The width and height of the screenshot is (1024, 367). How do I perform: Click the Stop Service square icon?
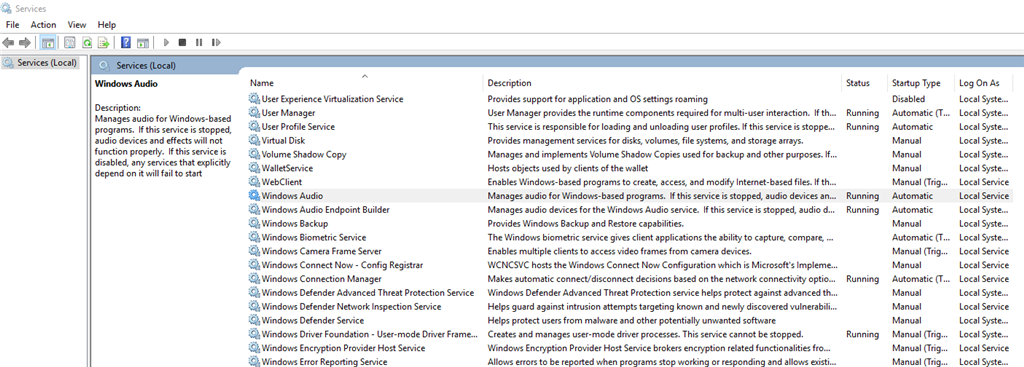coord(182,42)
